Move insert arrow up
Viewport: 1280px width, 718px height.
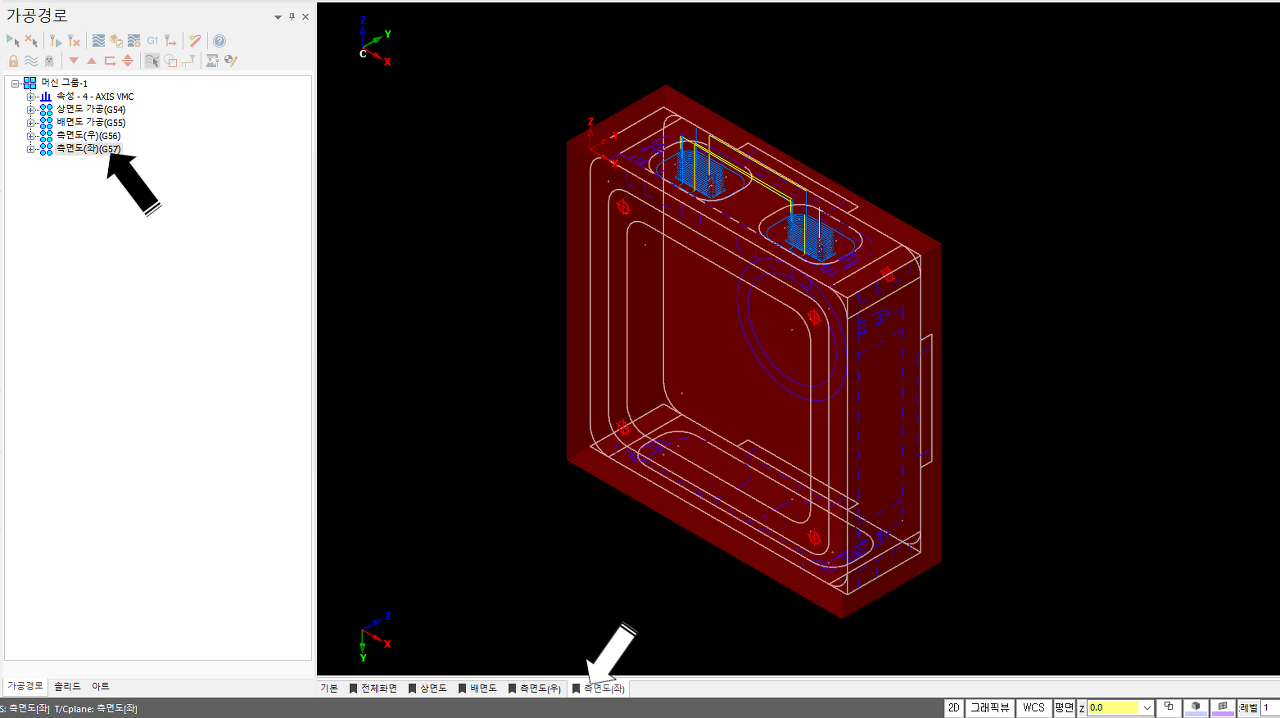[x=91, y=61]
